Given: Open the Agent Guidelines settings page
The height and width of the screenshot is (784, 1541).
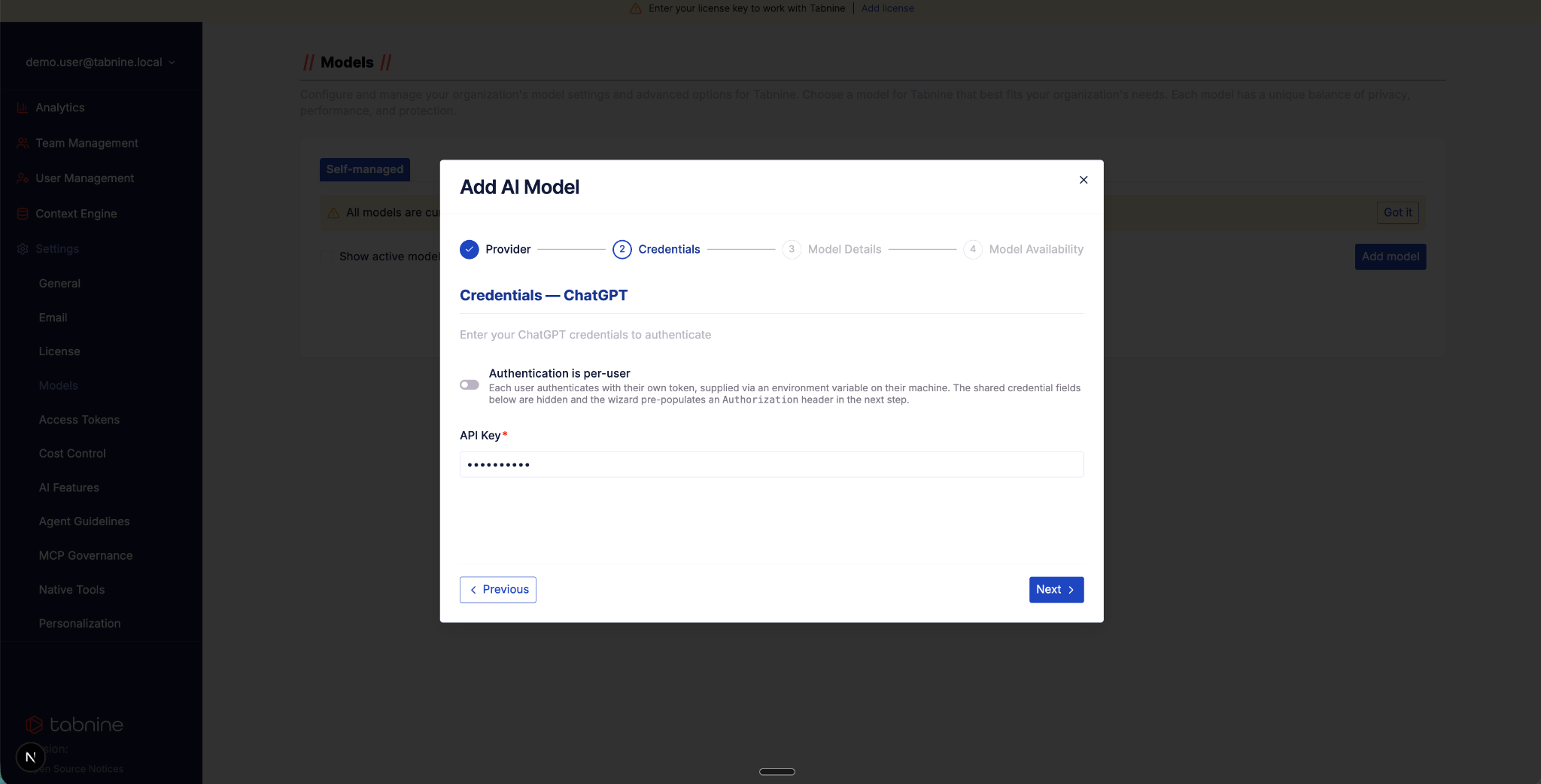Looking at the screenshot, I should (x=84, y=521).
